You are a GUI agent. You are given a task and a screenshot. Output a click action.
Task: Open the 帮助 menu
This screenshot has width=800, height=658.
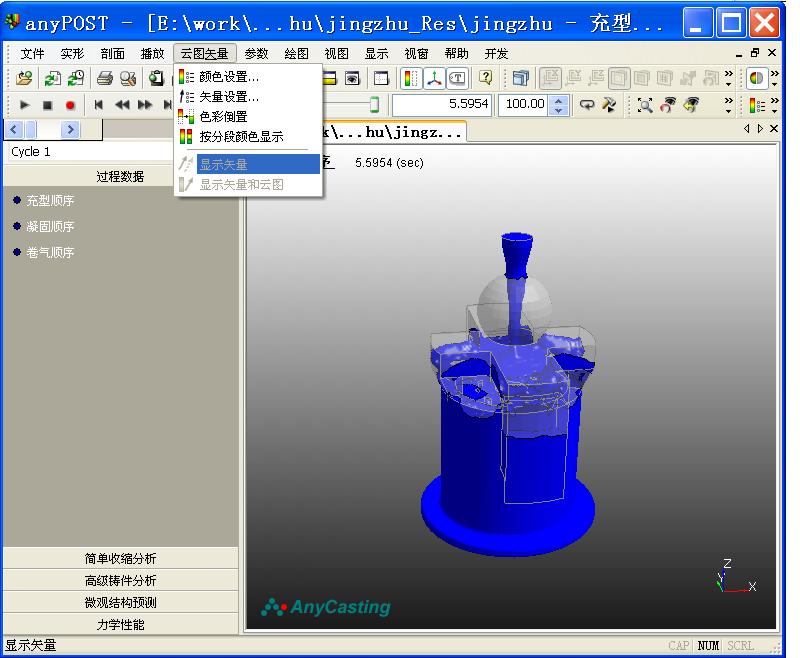point(456,54)
